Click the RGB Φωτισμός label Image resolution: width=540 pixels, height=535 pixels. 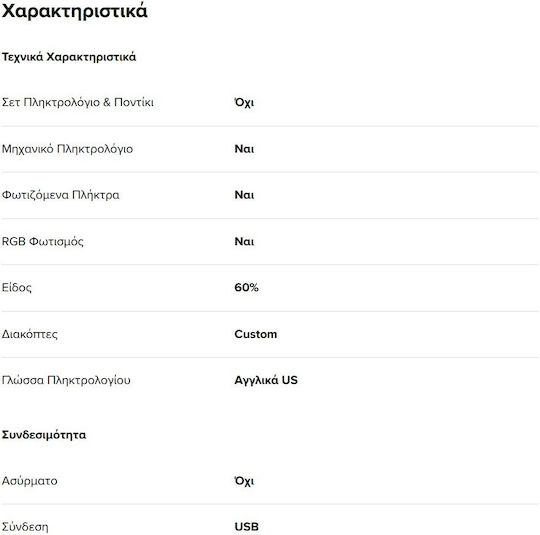(43, 241)
